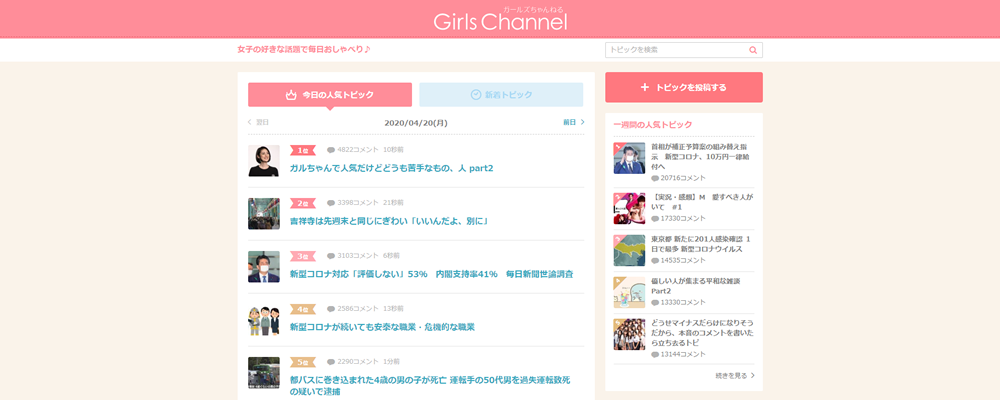Open weekly topic 優しい人が集まる平和な雑談 Part2
The image size is (1000, 400).
[x=696, y=286]
